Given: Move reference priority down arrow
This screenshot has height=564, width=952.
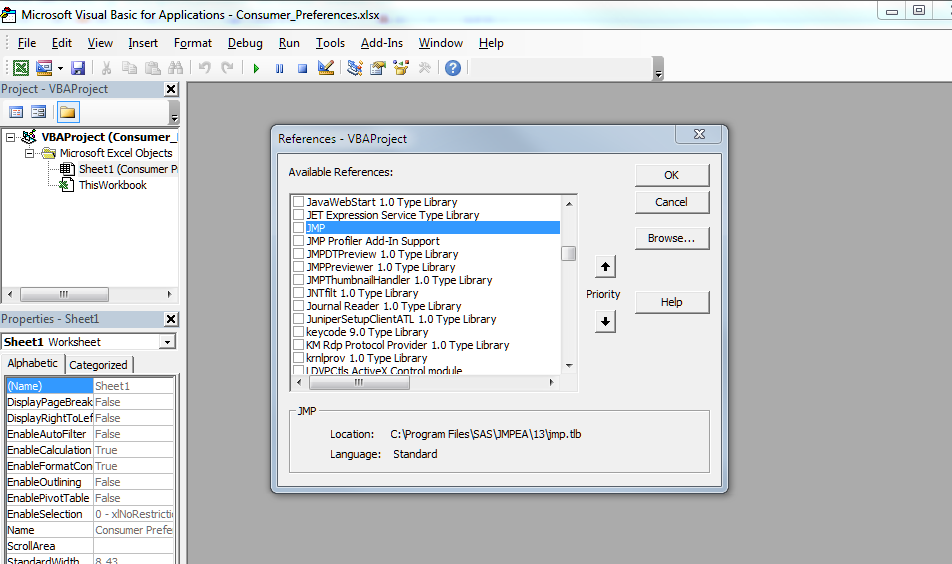Looking at the screenshot, I should coord(605,322).
